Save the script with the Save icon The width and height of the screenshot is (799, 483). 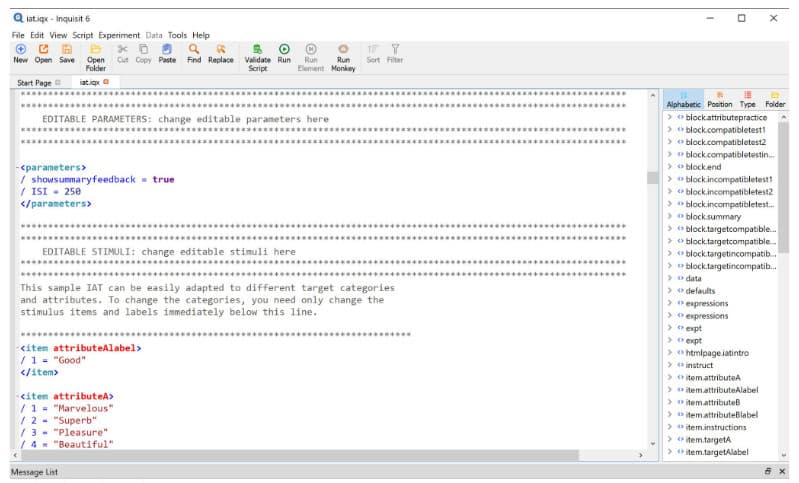point(67,49)
